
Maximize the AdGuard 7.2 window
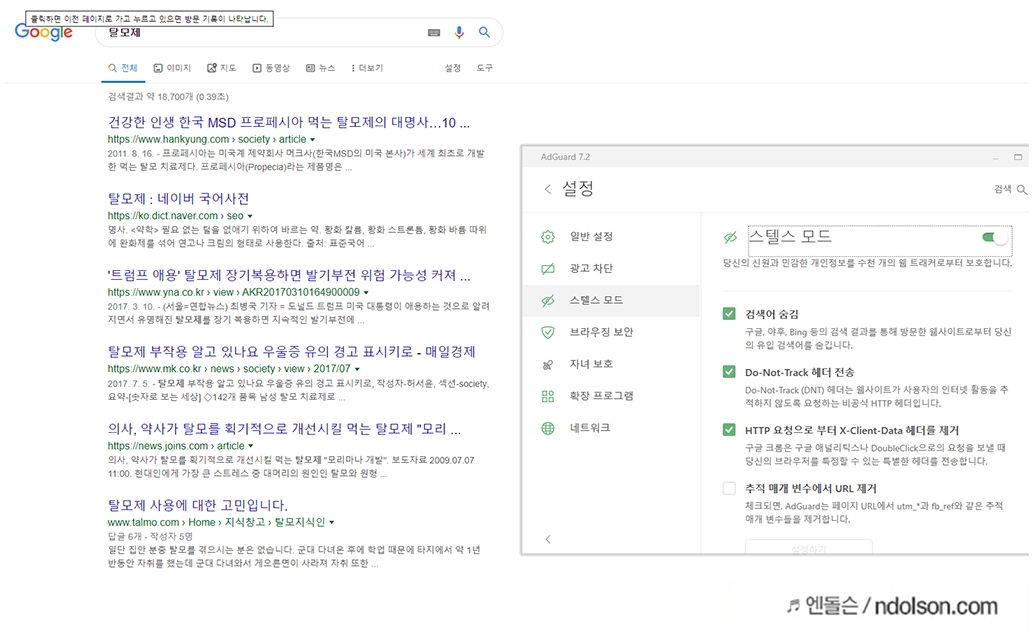click(1018, 157)
